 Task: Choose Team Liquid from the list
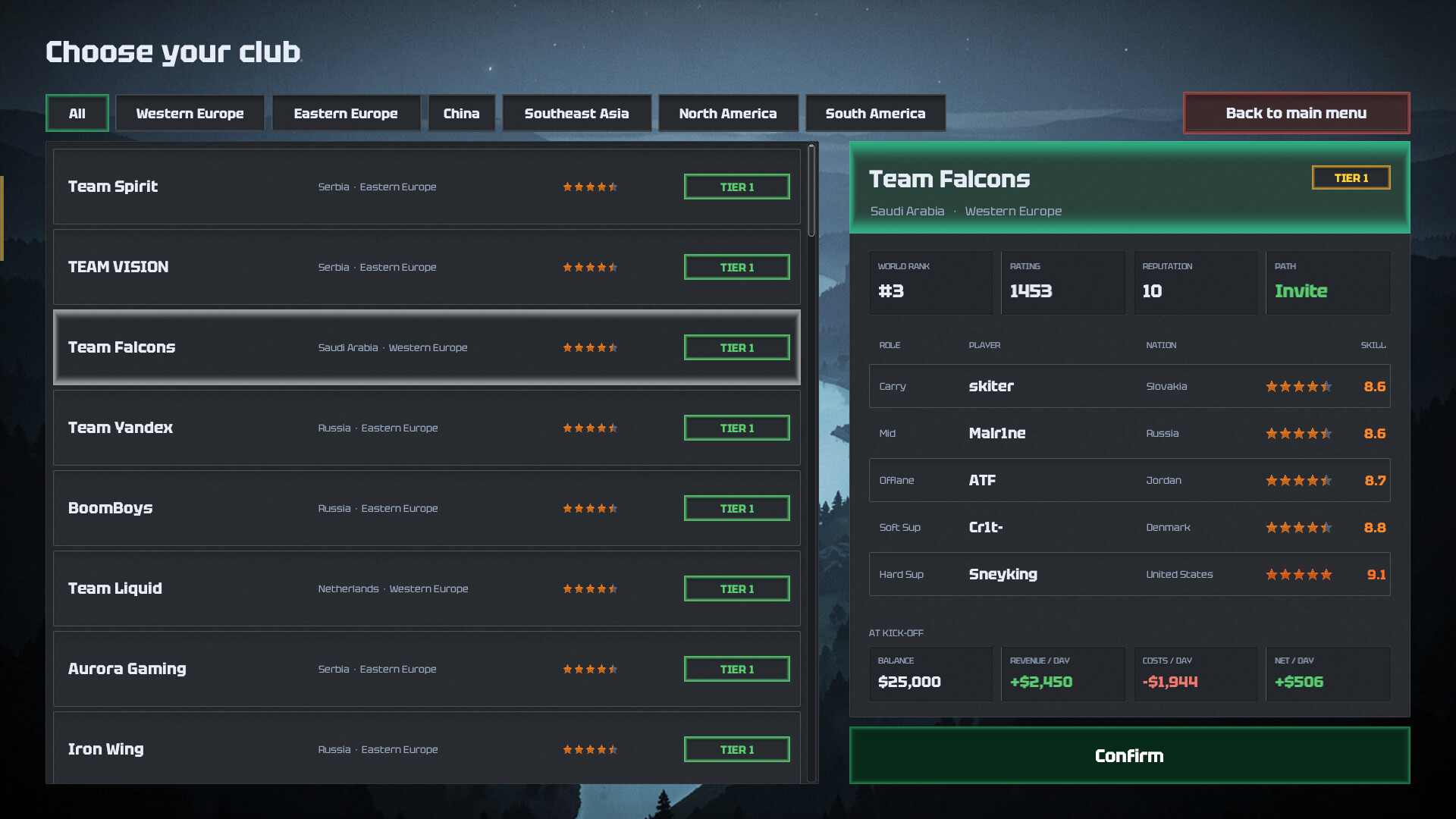[x=427, y=588]
